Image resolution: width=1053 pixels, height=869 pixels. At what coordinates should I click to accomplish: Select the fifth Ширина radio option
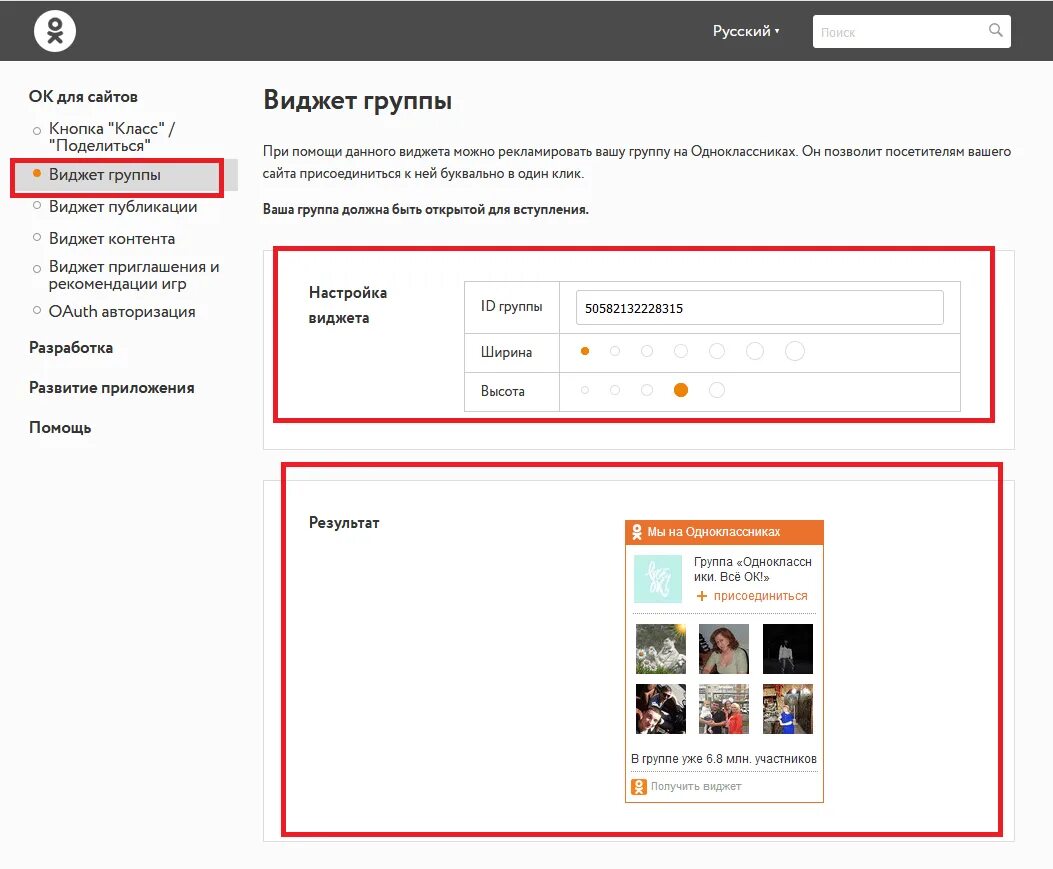pos(717,351)
